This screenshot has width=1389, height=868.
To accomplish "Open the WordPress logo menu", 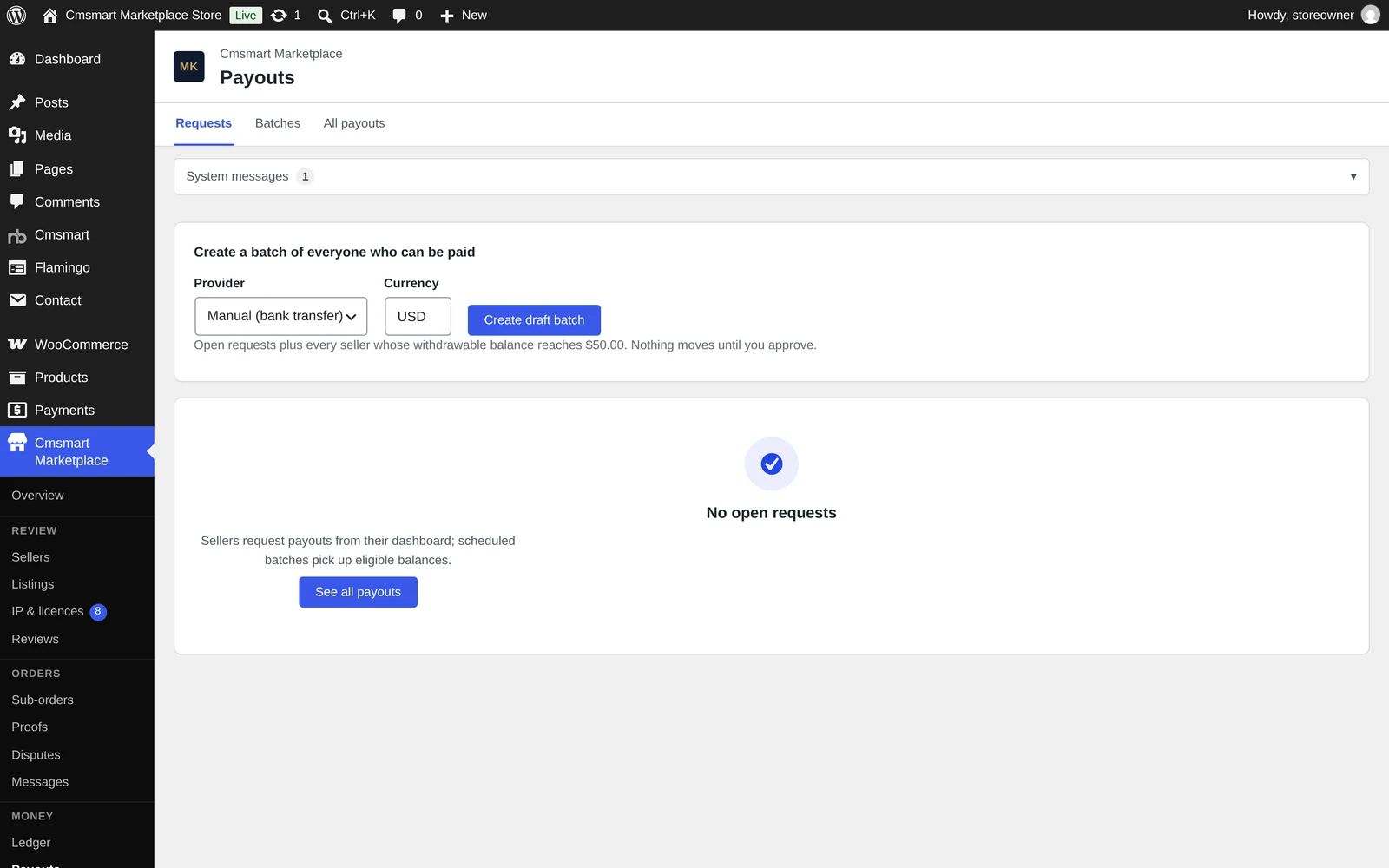I will pos(16,16).
